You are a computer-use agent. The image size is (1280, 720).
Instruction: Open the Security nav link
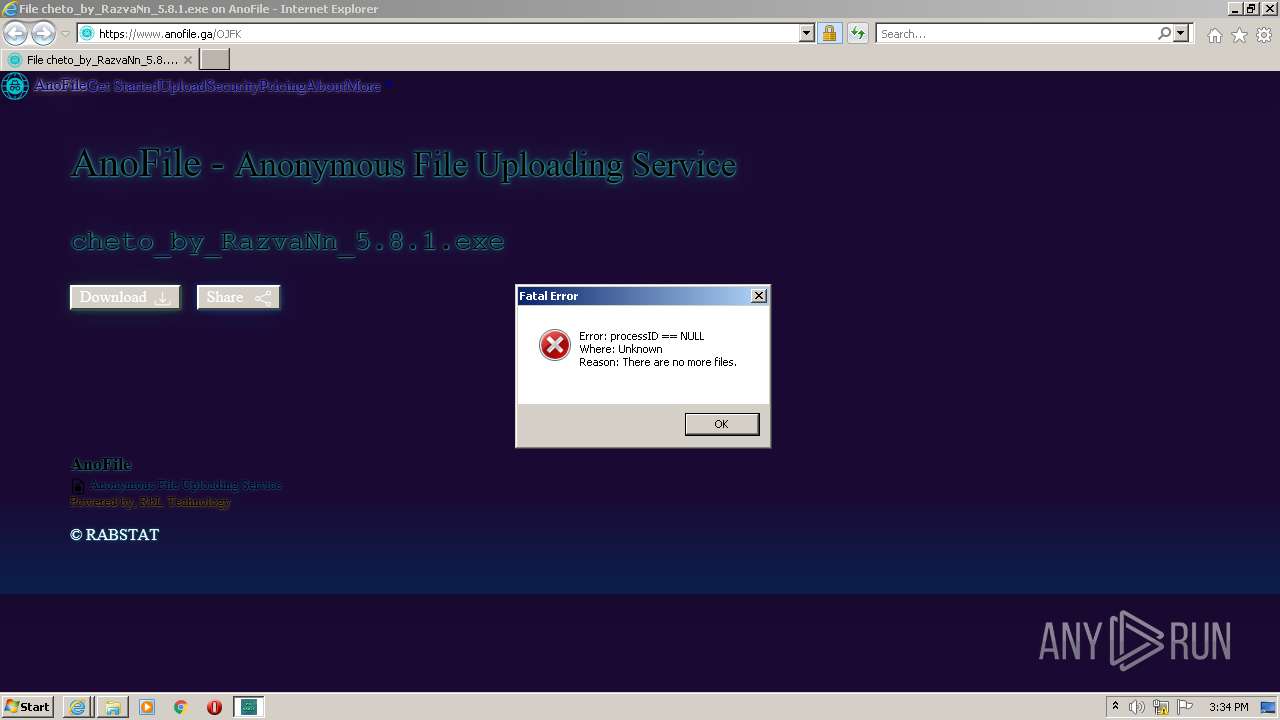[233, 86]
